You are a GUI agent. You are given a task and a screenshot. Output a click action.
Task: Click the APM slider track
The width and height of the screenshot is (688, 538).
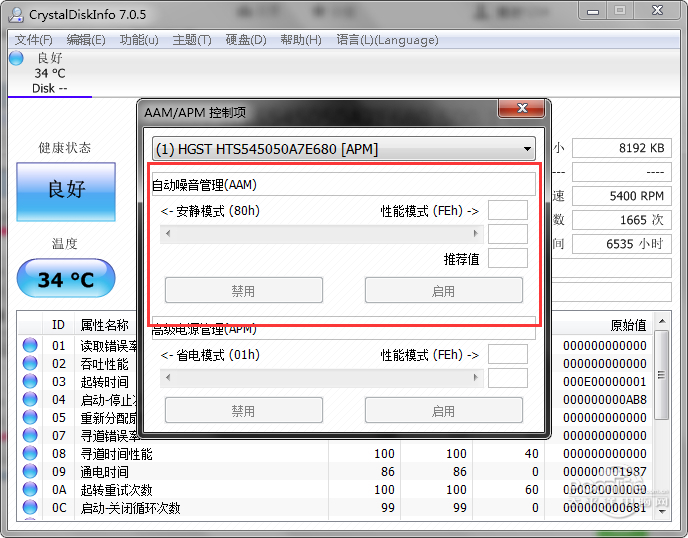[x=322, y=377]
